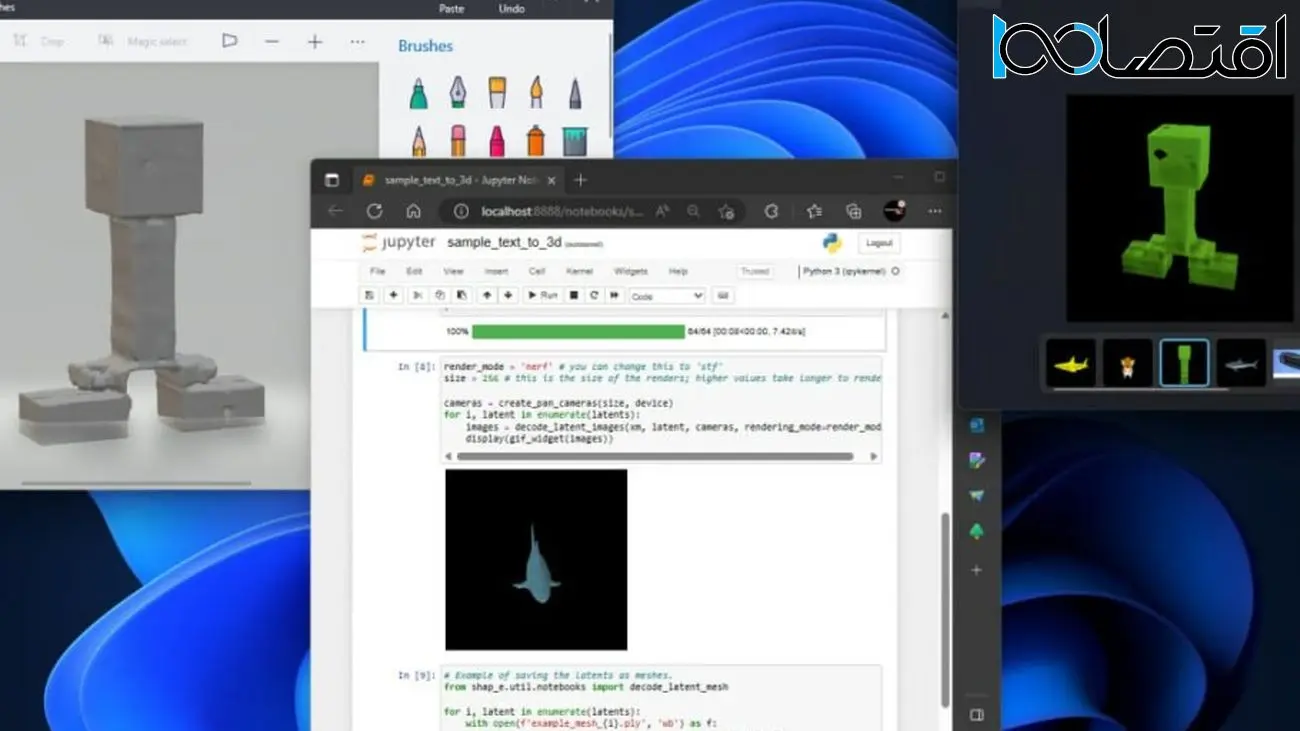Click Magic select in Paint 3D toolbar
Screen dimensions: 1300x731
143,41
